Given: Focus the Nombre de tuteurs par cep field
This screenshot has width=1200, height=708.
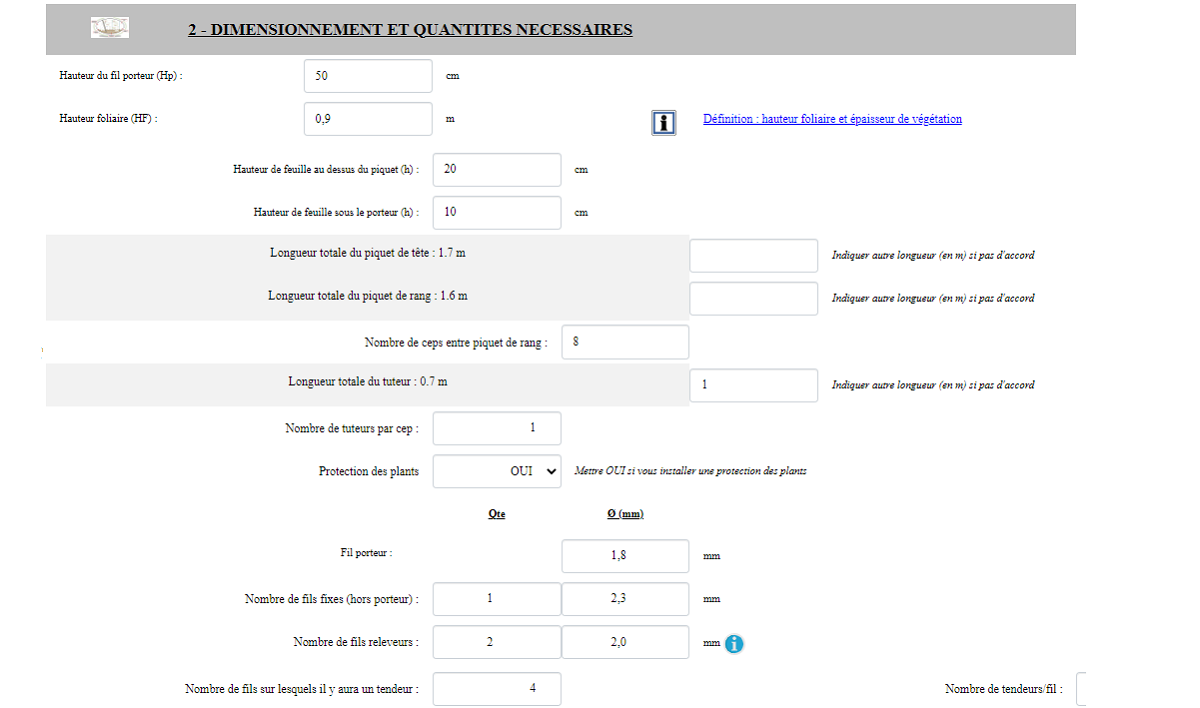Looking at the screenshot, I should click(497, 428).
